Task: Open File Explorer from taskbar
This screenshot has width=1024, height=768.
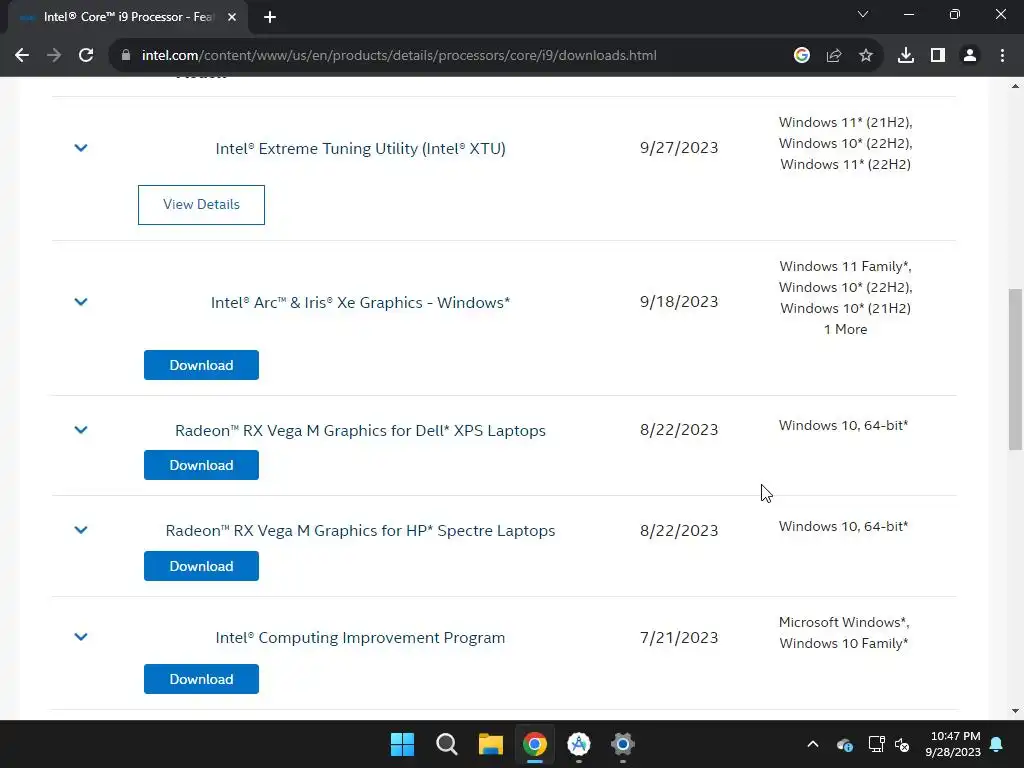Action: click(490, 744)
